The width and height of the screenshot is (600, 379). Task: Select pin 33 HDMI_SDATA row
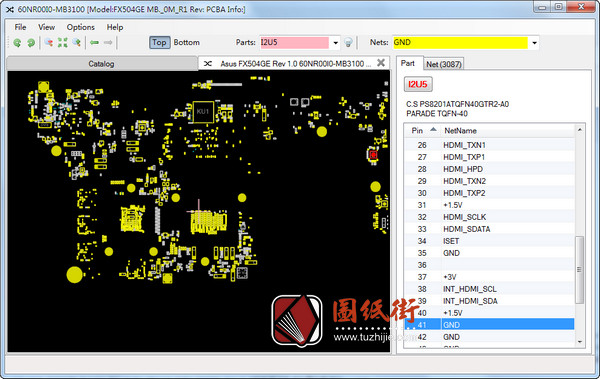pyautogui.click(x=489, y=229)
